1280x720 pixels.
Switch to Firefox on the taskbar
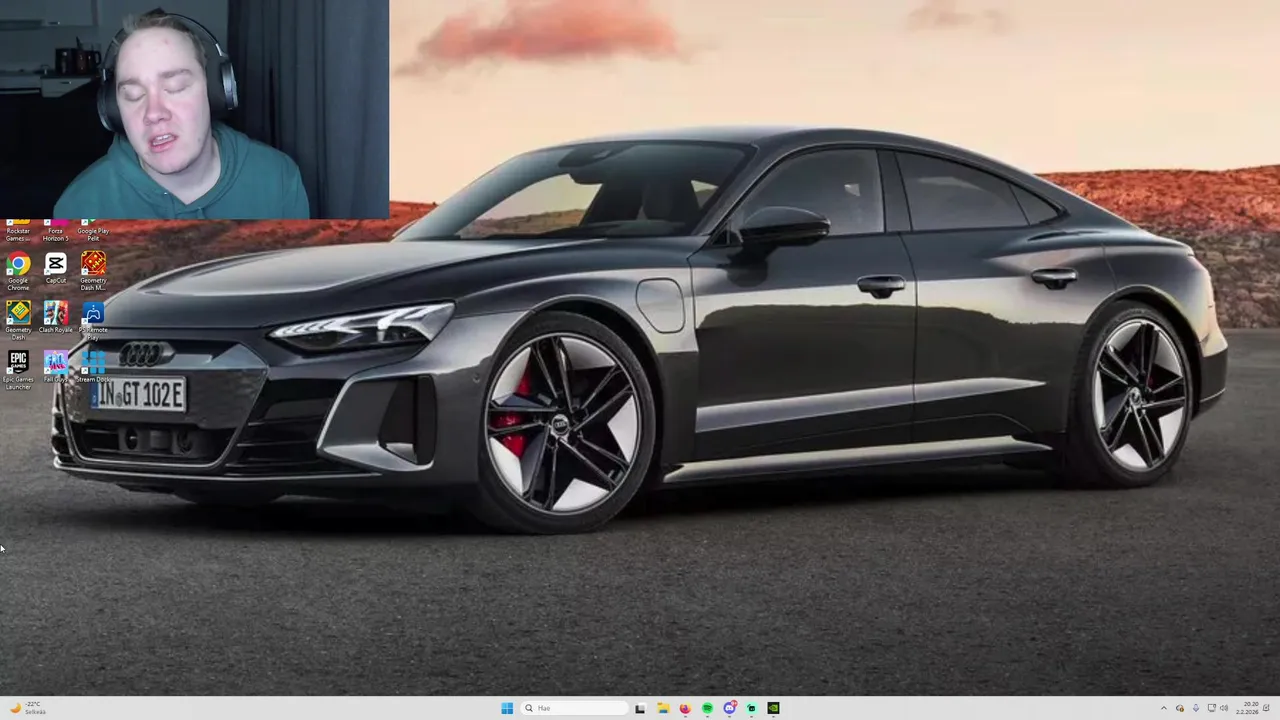tap(685, 708)
